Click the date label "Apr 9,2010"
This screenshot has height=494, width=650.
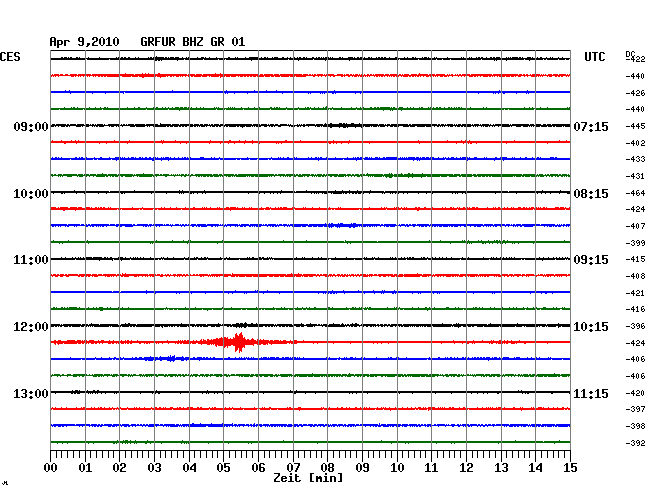point(84,42)
